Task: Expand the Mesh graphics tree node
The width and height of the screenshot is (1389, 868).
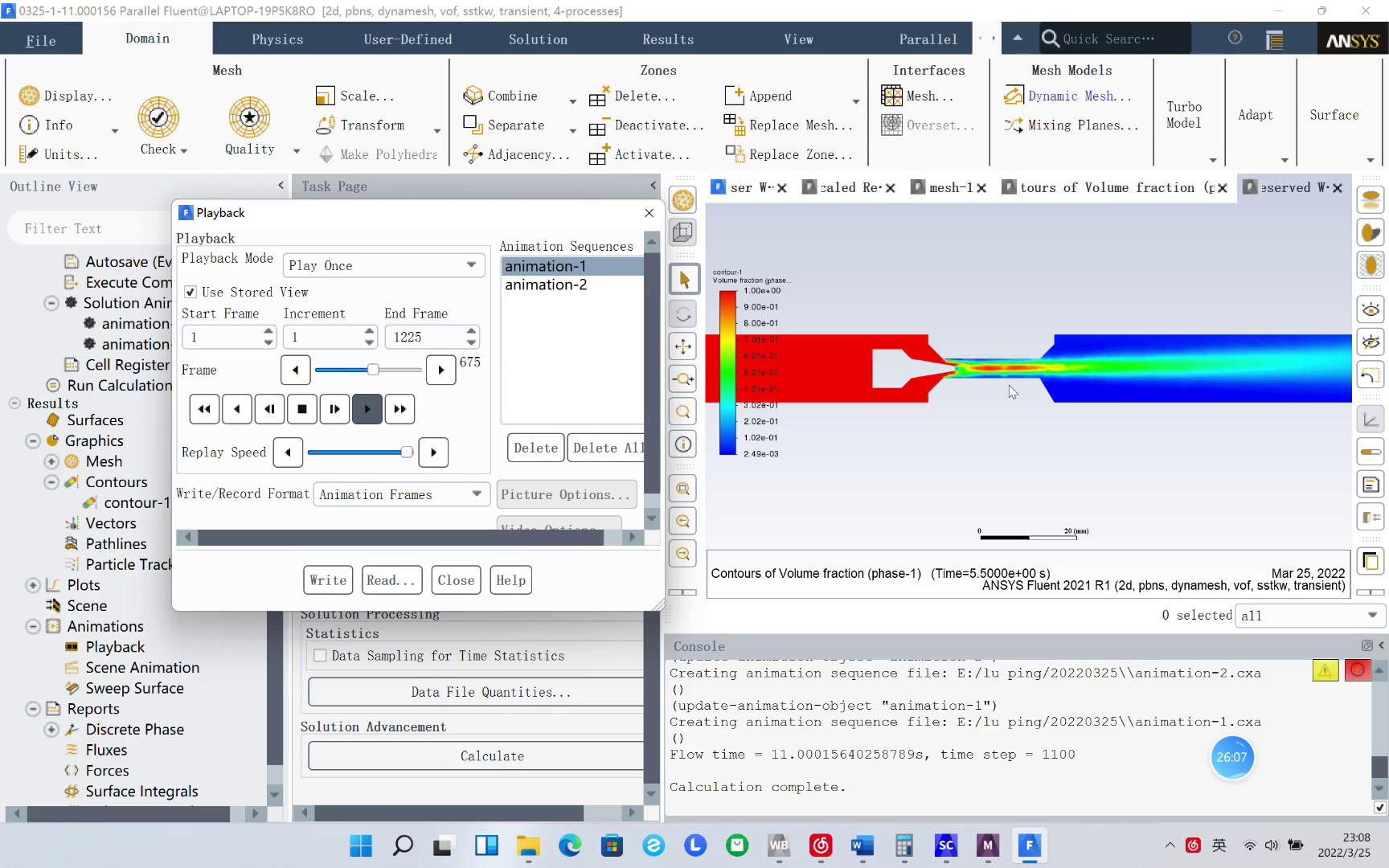Action: pyautogui.click(x=51, y=461)
